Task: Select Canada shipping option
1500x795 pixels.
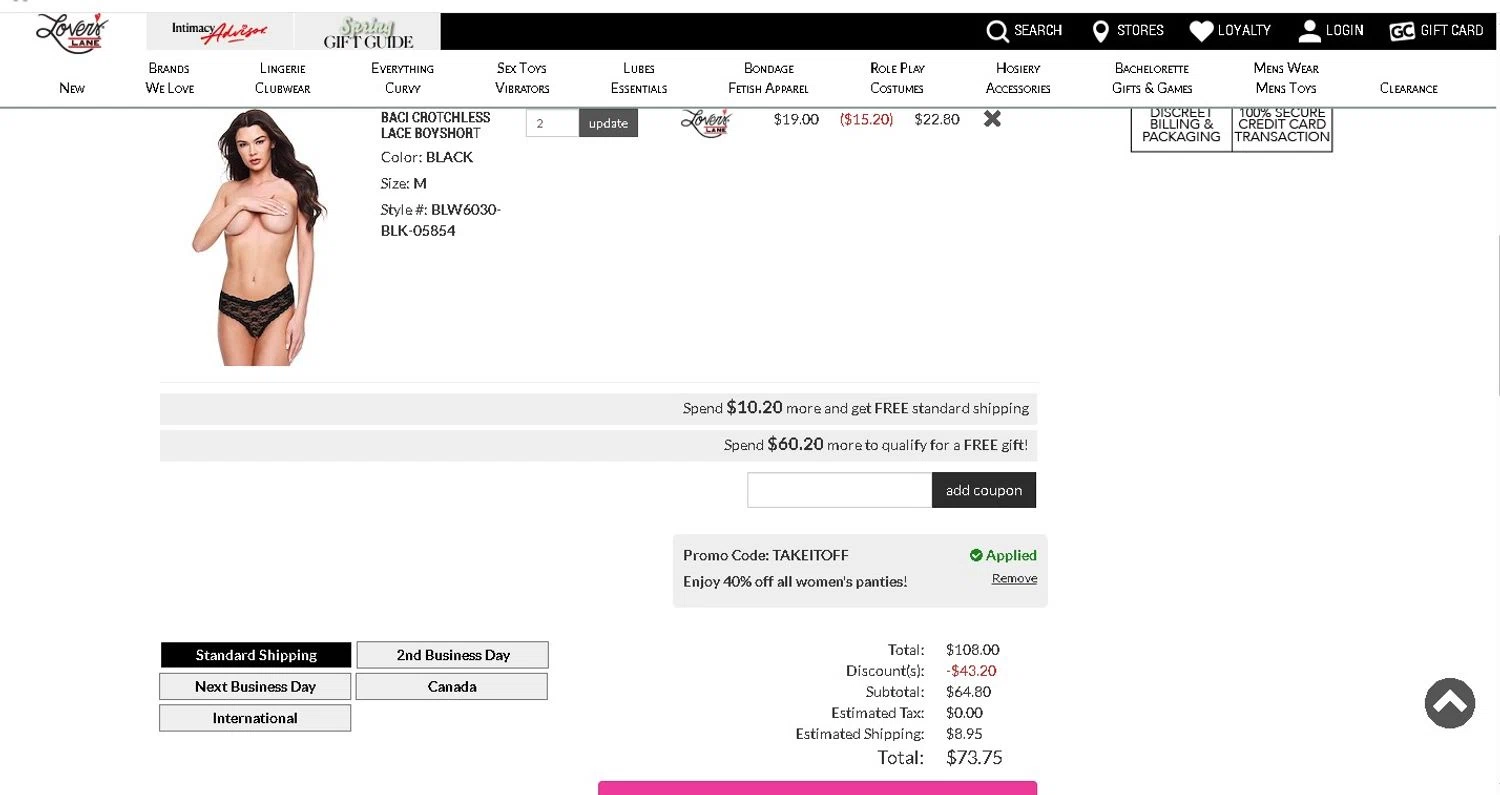Action: pyautogui.click(x=452, y=686)
